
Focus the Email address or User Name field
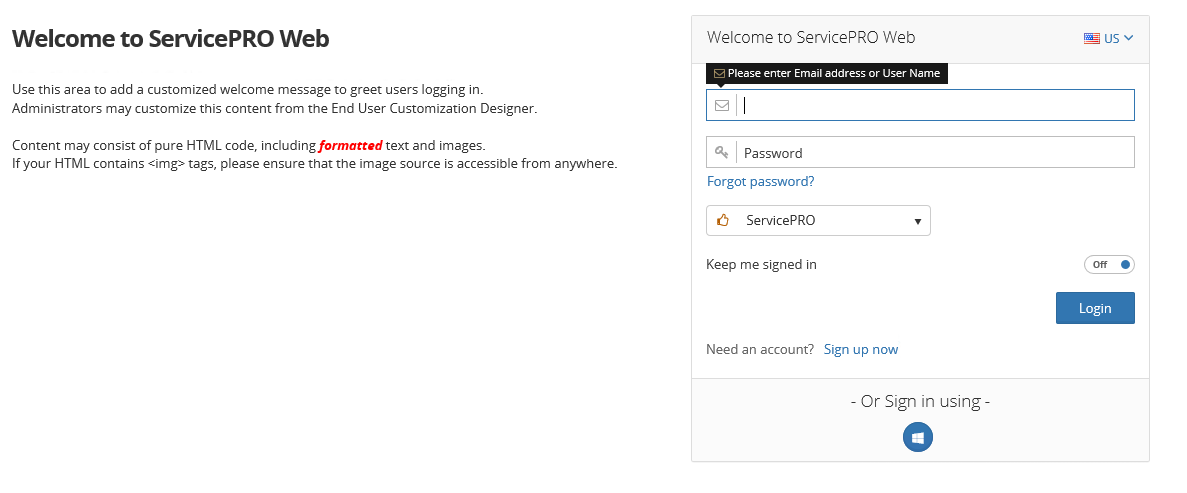pyautogui.click(x=935, y=105)
